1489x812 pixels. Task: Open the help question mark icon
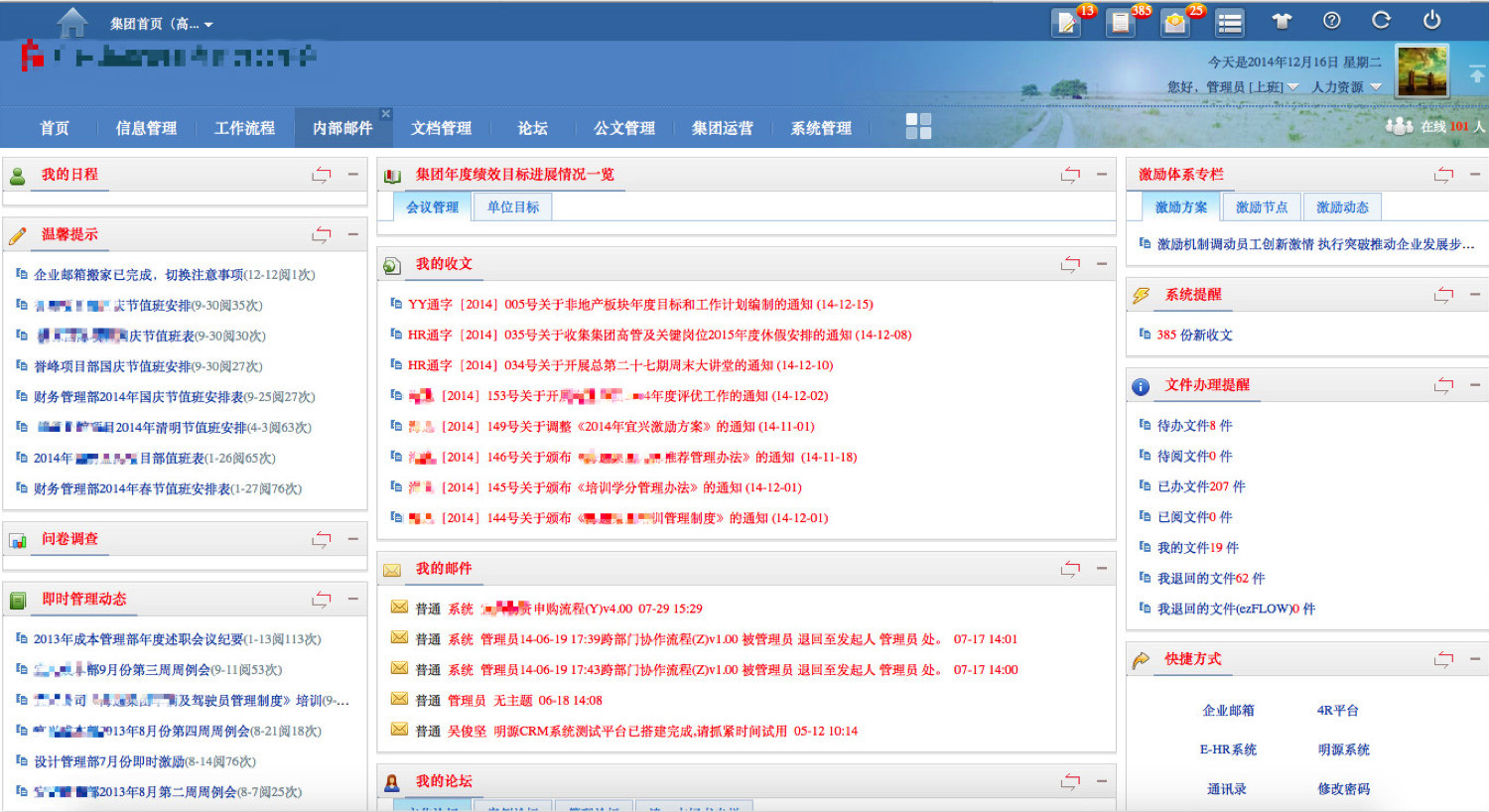(1332, 21)
